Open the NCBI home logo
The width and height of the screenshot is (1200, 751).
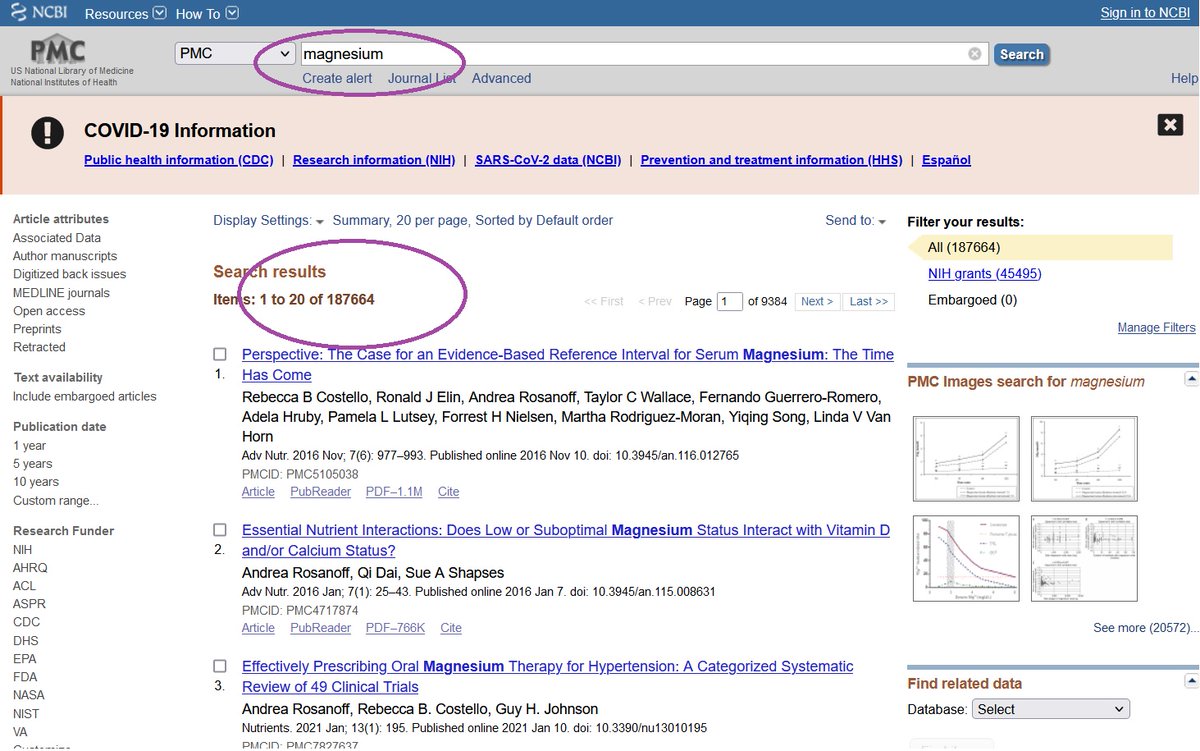[x=39, y=13]
